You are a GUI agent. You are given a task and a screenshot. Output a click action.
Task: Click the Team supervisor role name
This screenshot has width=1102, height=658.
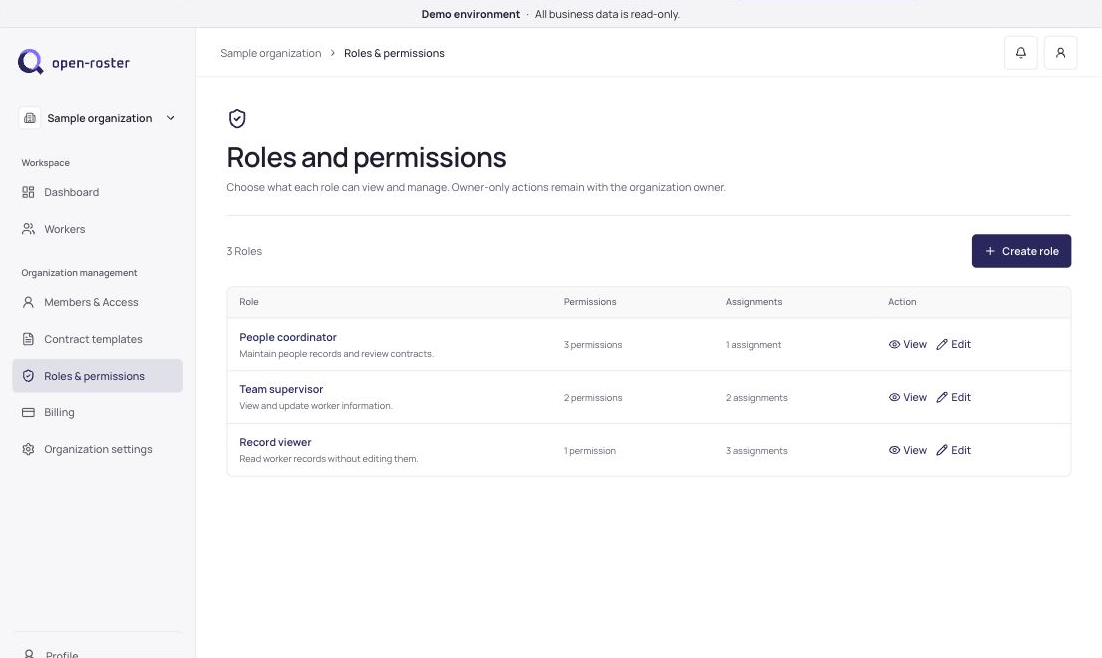[281, 389]
